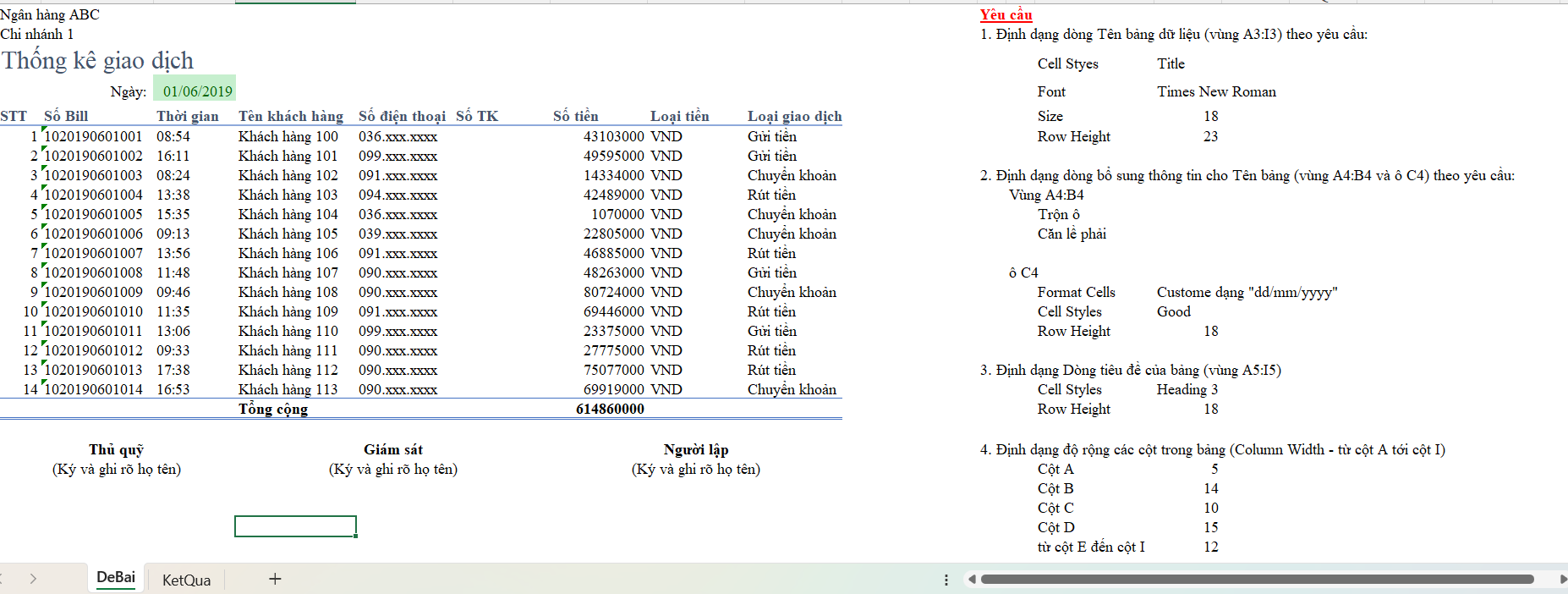The width and height of the screenshot is (1568, 594).
Task: Select the cell 'Khách hàng 108'
Action: tap(288, 292)
